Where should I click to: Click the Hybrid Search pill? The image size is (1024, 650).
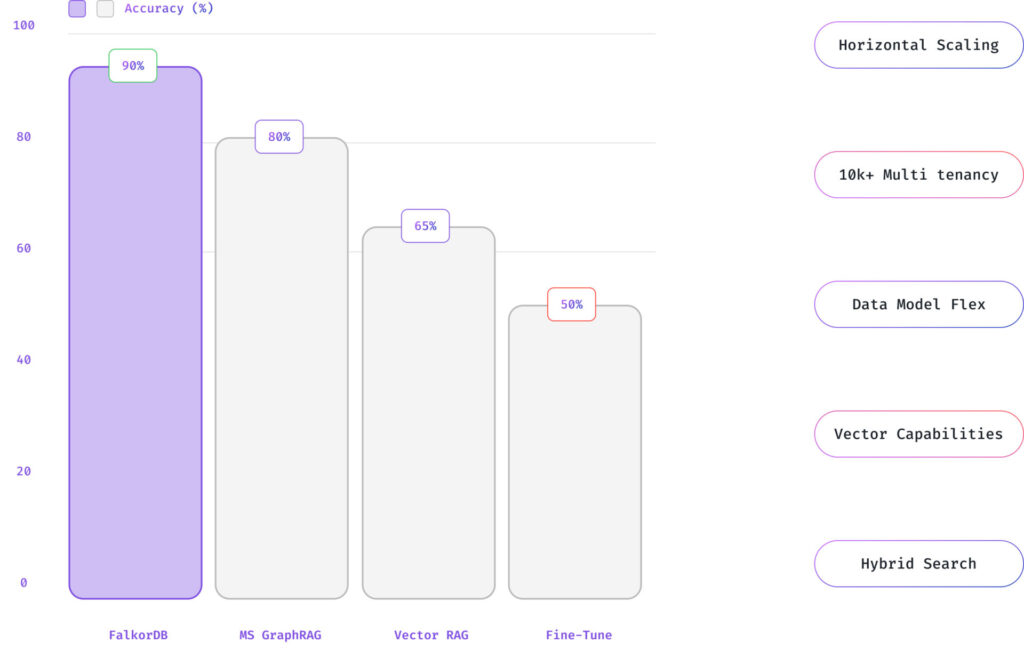[918, 564]
